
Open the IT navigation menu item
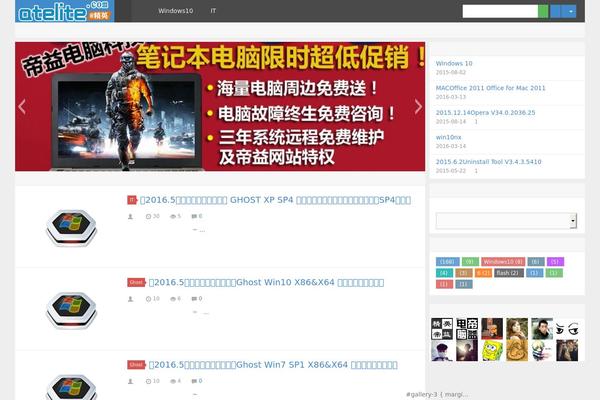click(x=213, y=11)
